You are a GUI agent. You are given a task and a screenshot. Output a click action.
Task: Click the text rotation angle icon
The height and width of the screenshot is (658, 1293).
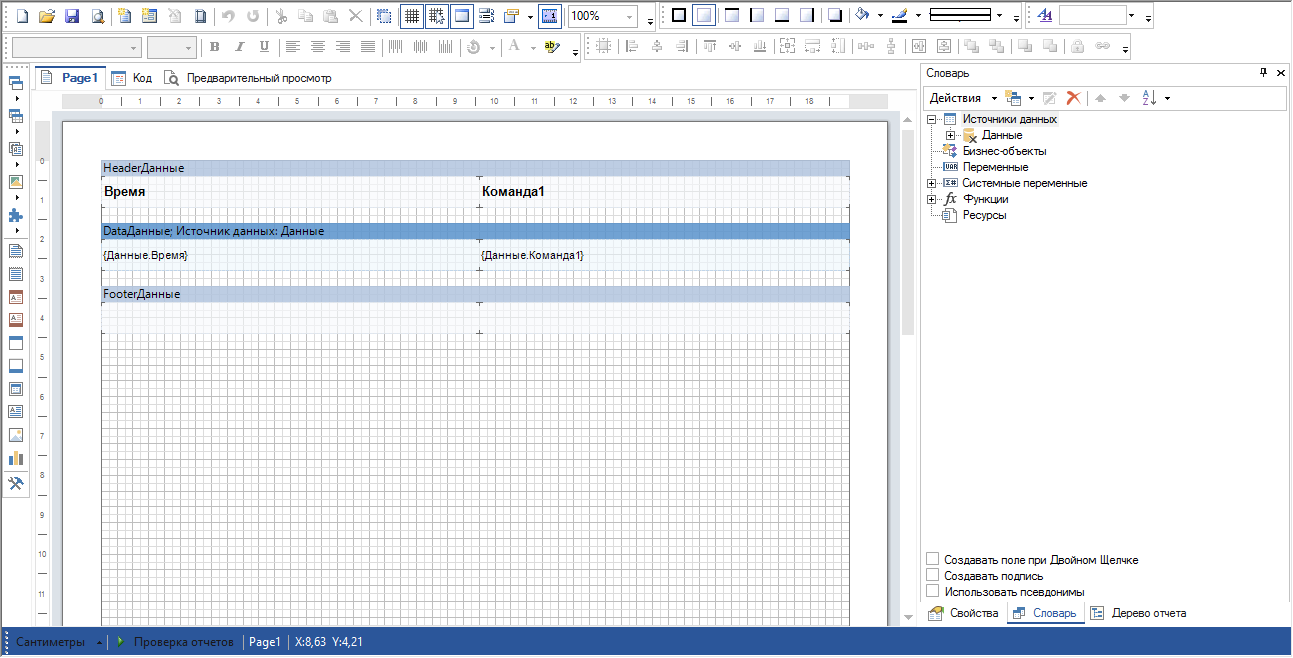(x=474, y=47)
